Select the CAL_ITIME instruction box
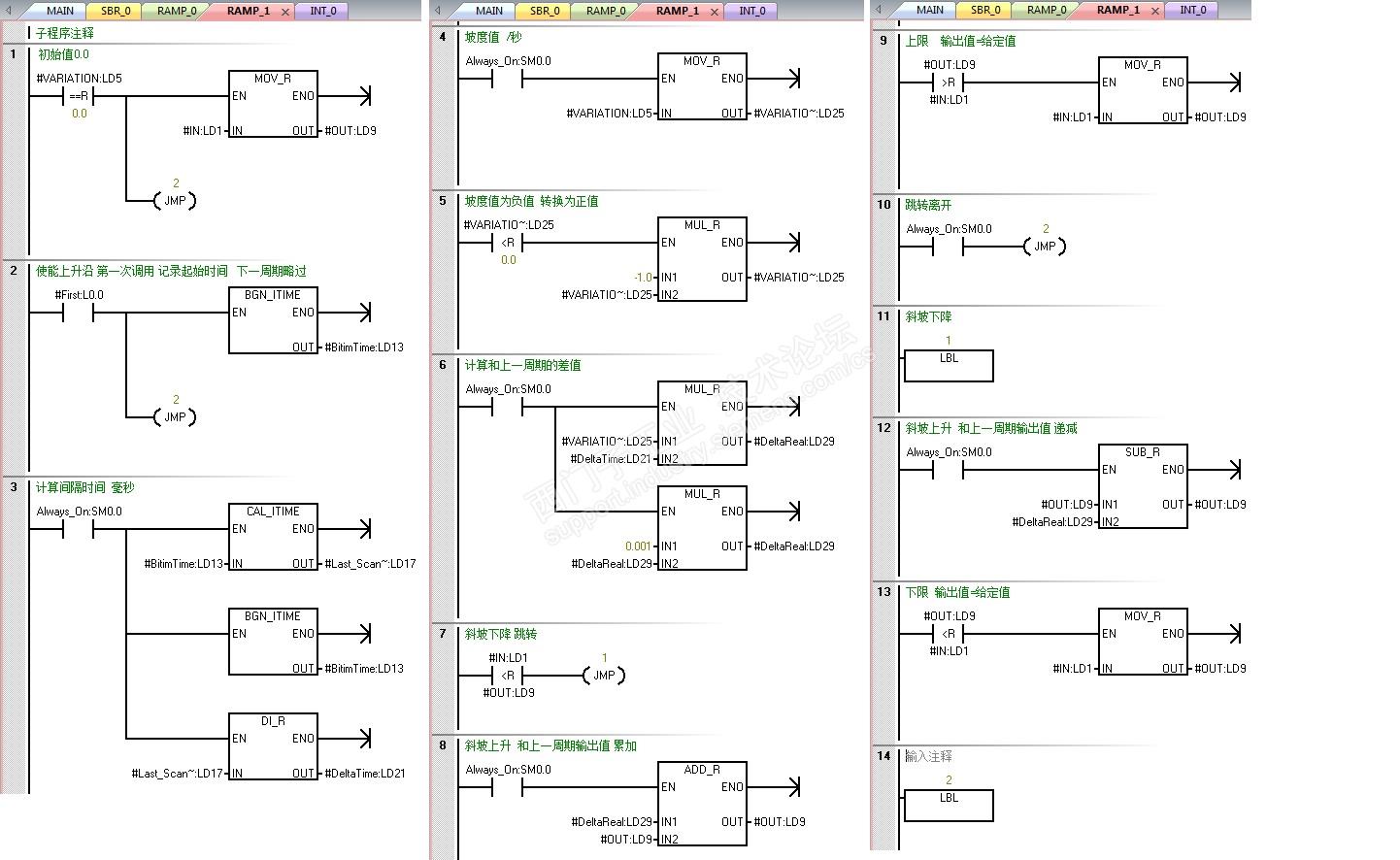Image resolution: width=1400 pixels, height=860 pixels. (273, 536)
